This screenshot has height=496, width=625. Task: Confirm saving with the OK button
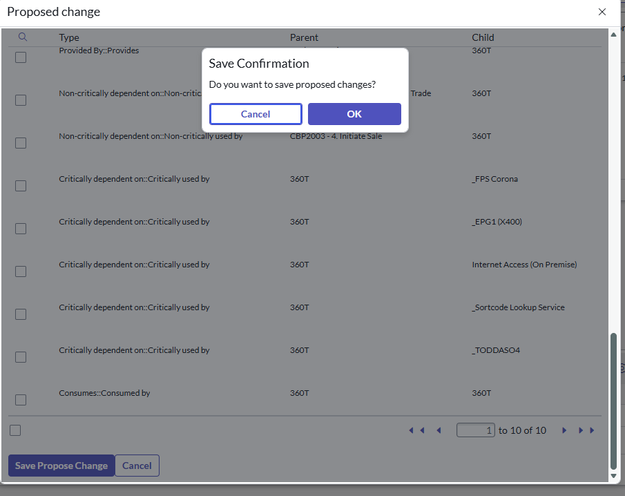354,114
